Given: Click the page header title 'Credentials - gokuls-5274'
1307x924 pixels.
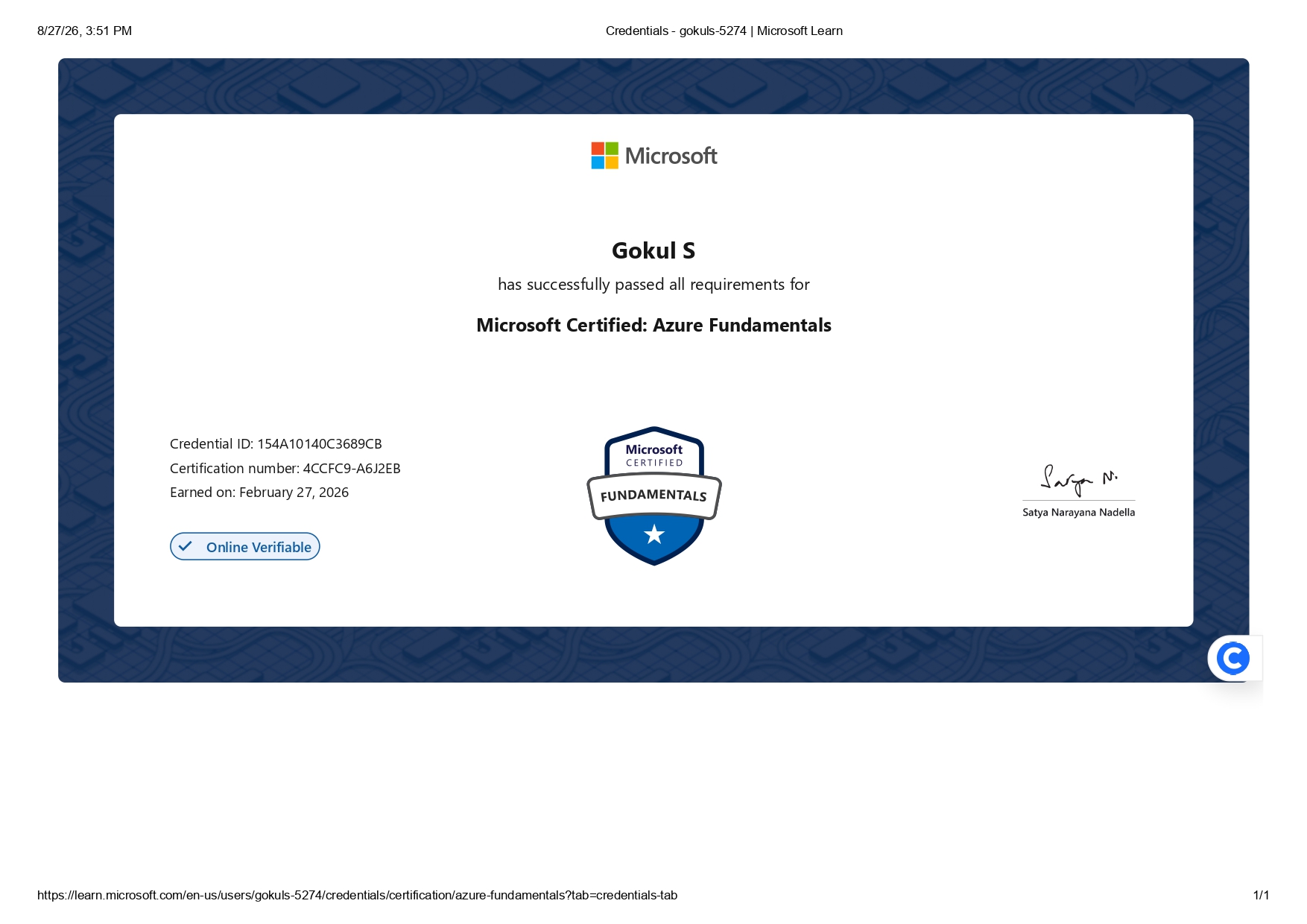Looking at the screenshot, I should (676, 31).
